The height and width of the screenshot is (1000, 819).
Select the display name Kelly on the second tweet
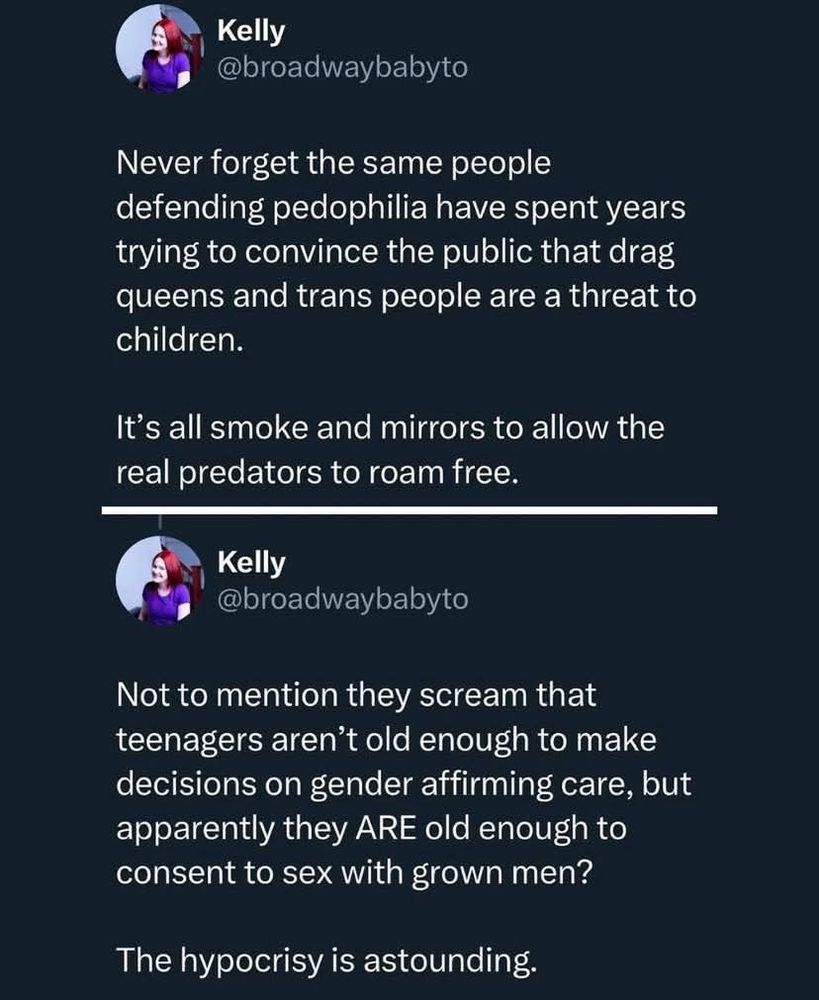click(251, 563)
